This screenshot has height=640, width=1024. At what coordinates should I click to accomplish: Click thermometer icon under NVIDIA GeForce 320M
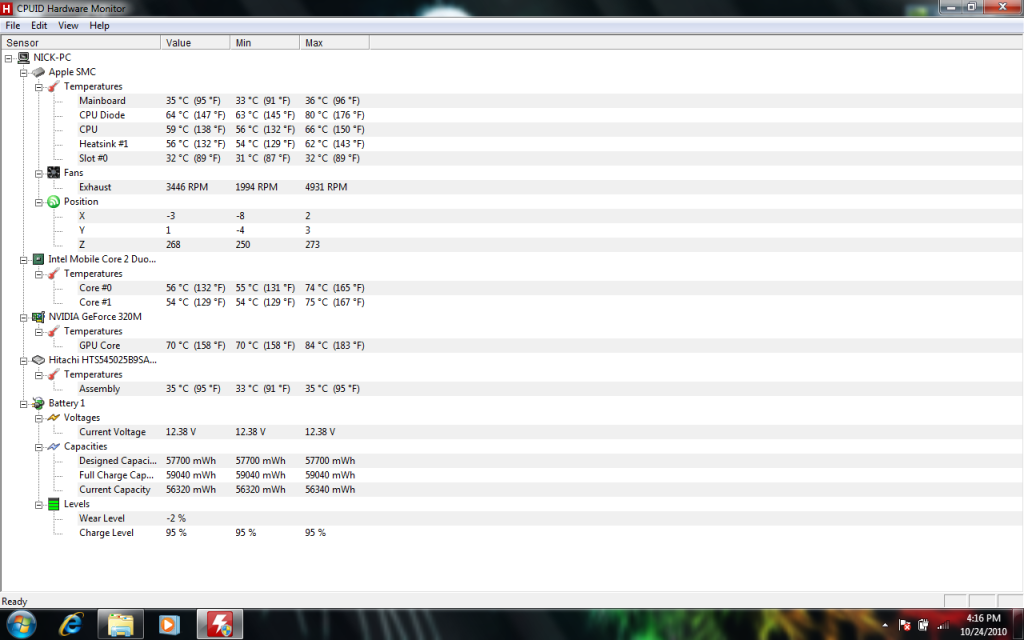[x=54, y=331]
